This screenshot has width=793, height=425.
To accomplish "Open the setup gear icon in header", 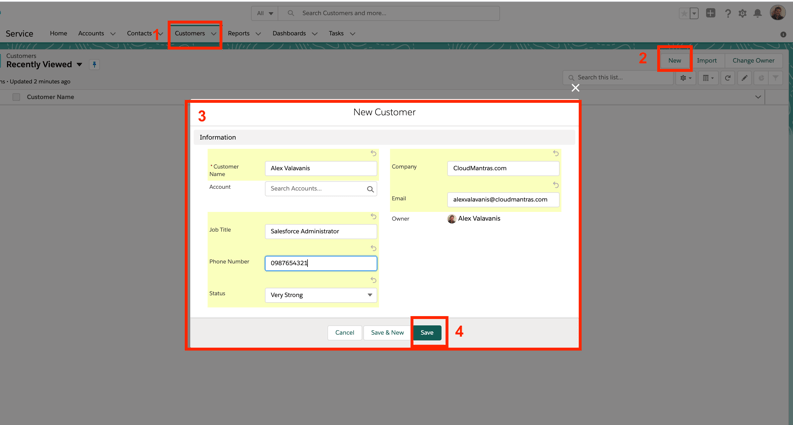I will tap(742, 14).
